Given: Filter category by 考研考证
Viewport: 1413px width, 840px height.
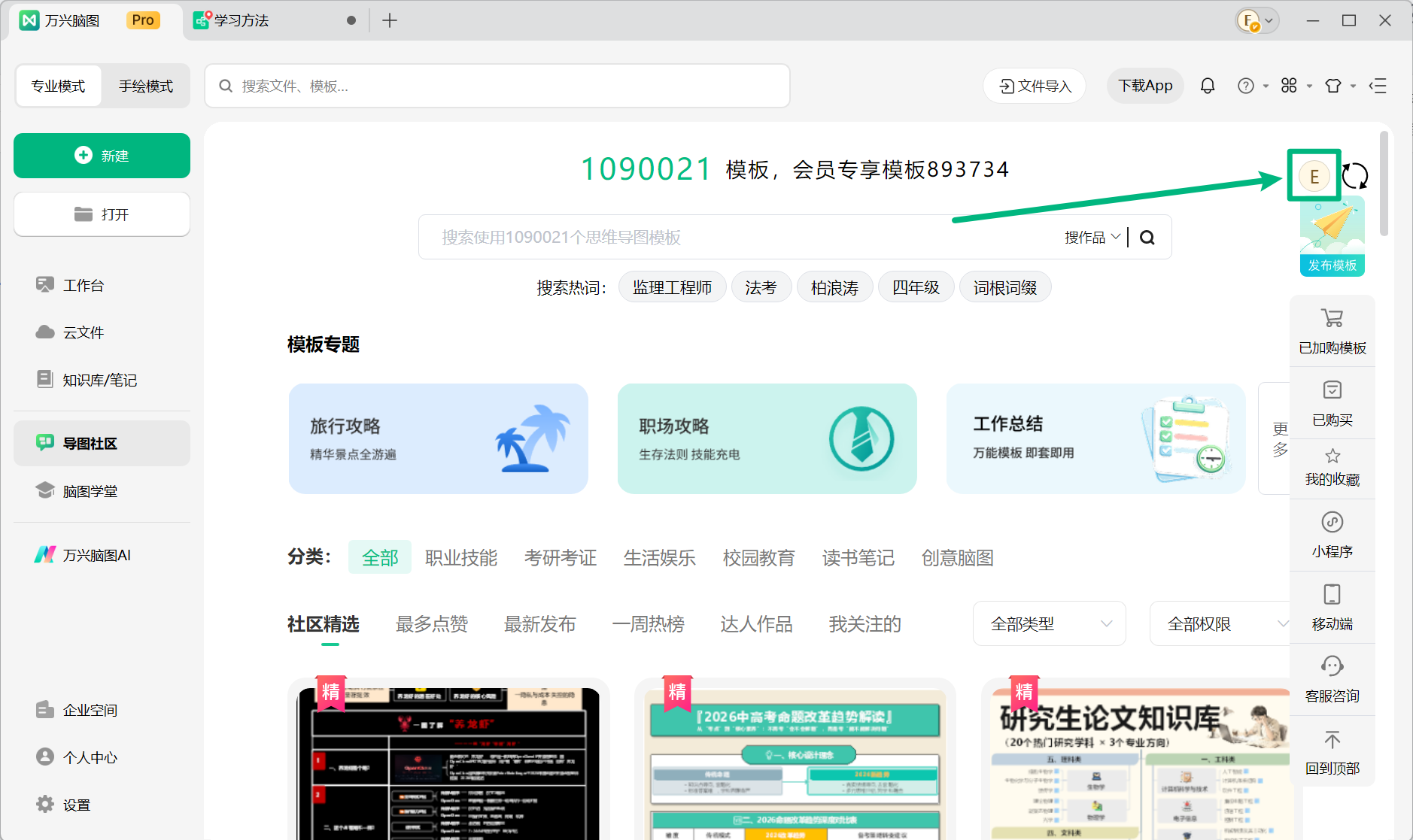Looking at the screenshot, I should click(x=561, y=557).
